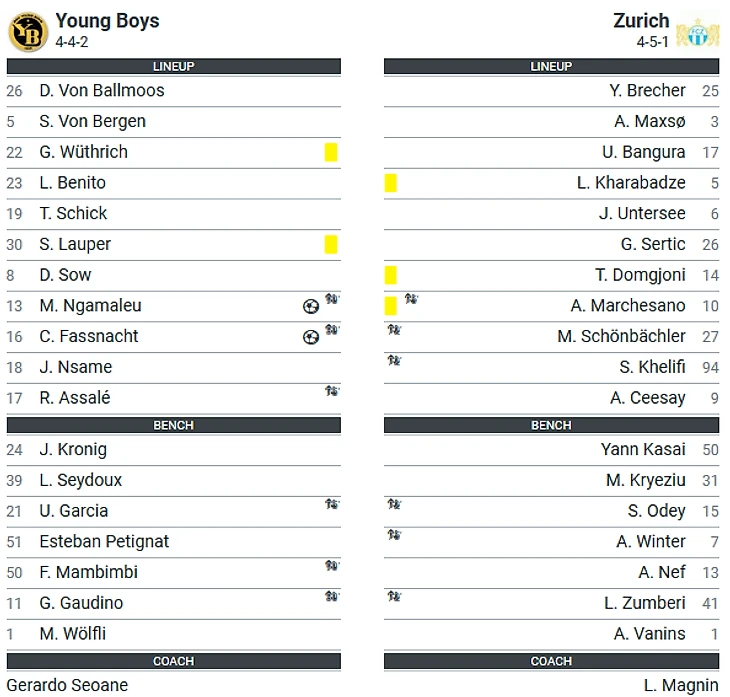730x697 pixels.
Task: Open coach Gerardo Seoane's page
Action: click(x=67, y=685)
